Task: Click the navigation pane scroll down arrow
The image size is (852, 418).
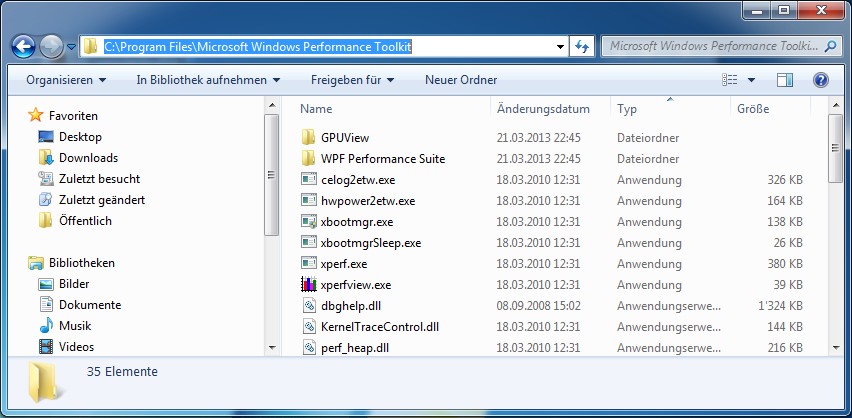Action: tap(272, 347)
